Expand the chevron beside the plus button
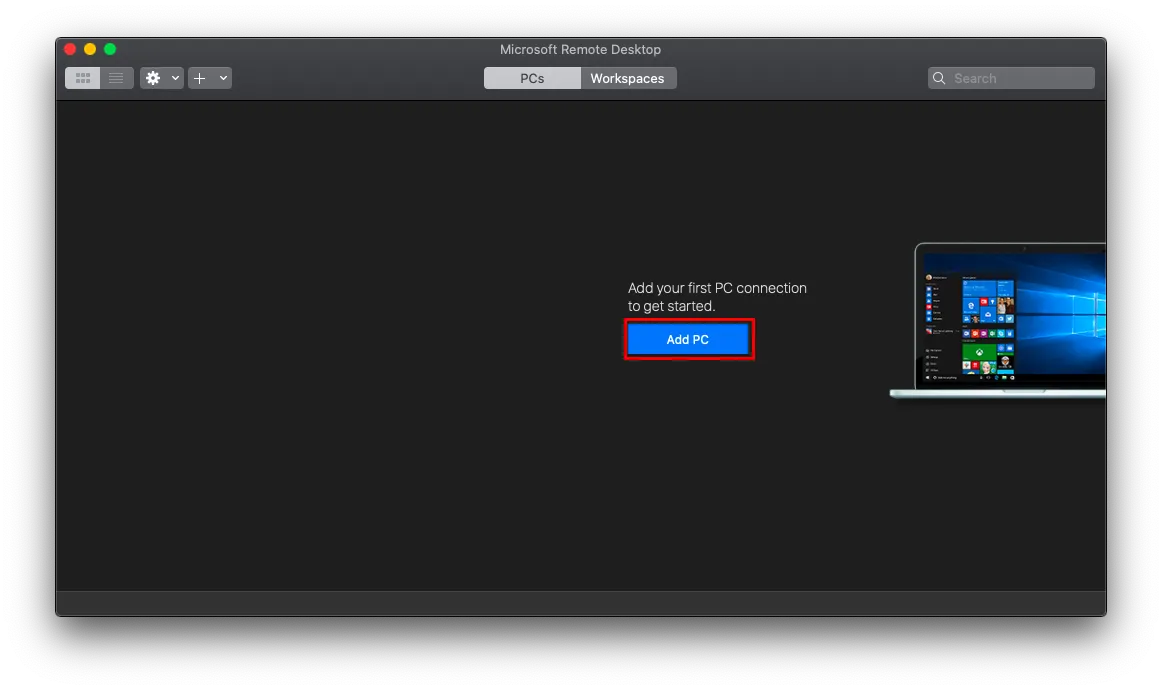Image resolution: width=1162 pixels, height=690 pixels. click(222, 78)
